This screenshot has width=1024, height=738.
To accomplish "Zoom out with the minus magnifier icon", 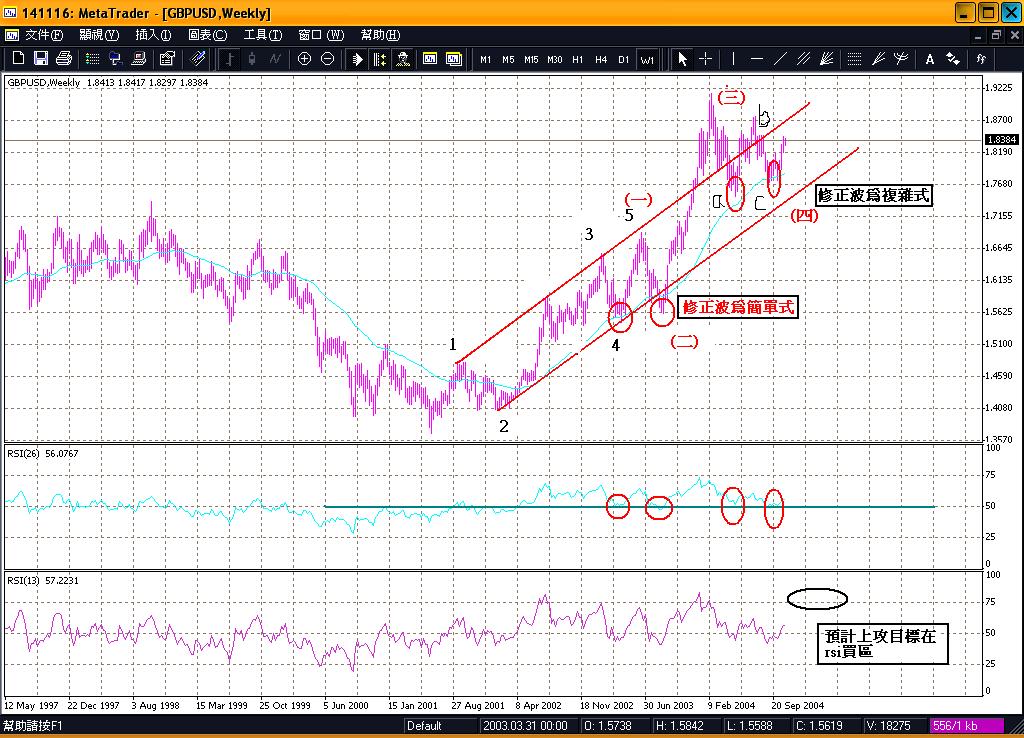I will coord(328,59).
